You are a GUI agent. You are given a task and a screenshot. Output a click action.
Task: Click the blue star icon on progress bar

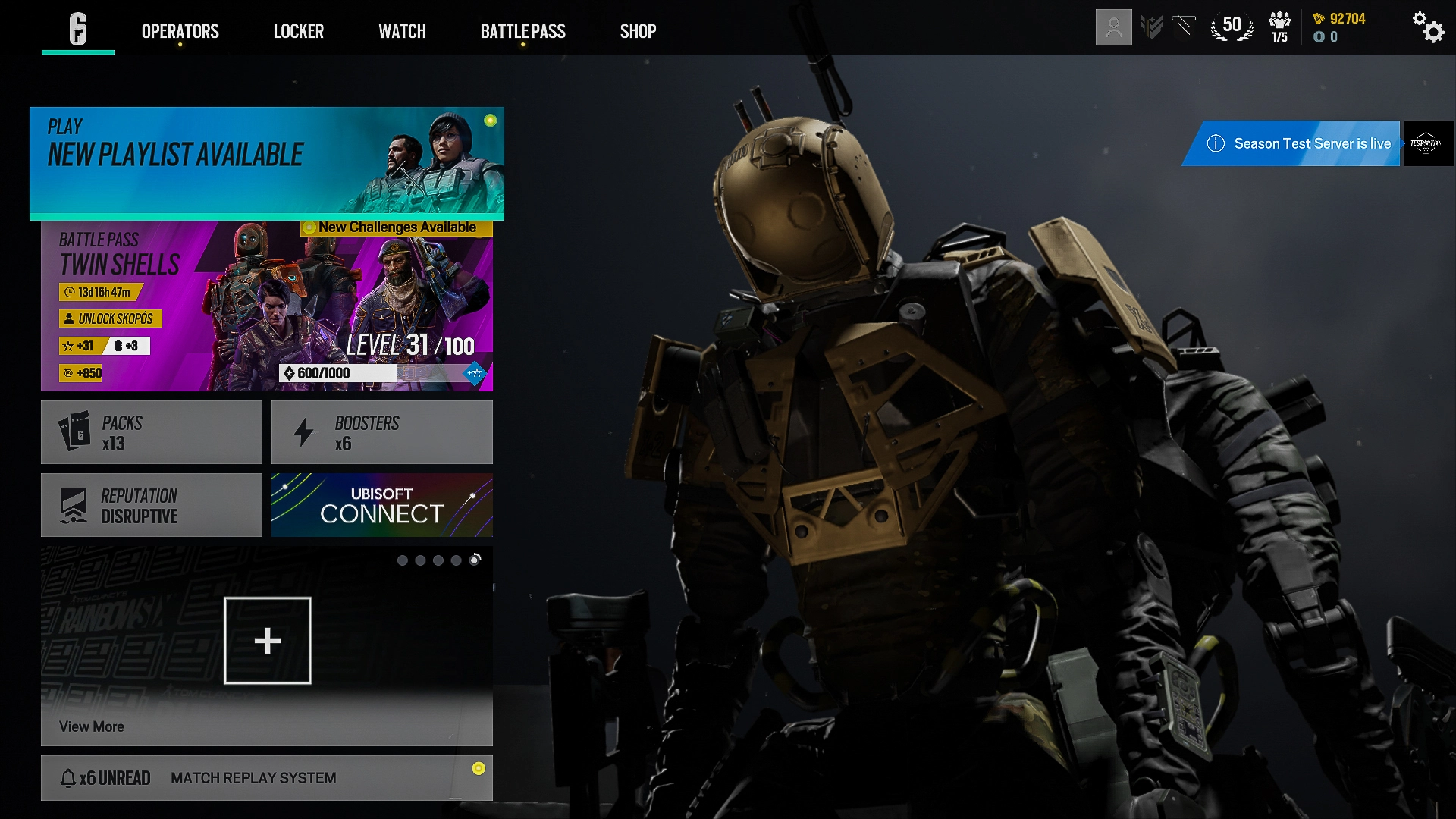point(475,373)
